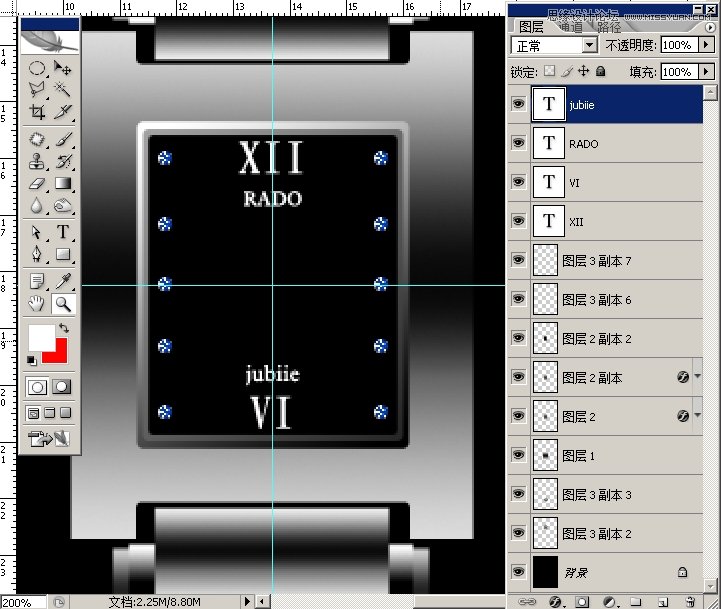Select the Hand tool

(x=37, y=304)
